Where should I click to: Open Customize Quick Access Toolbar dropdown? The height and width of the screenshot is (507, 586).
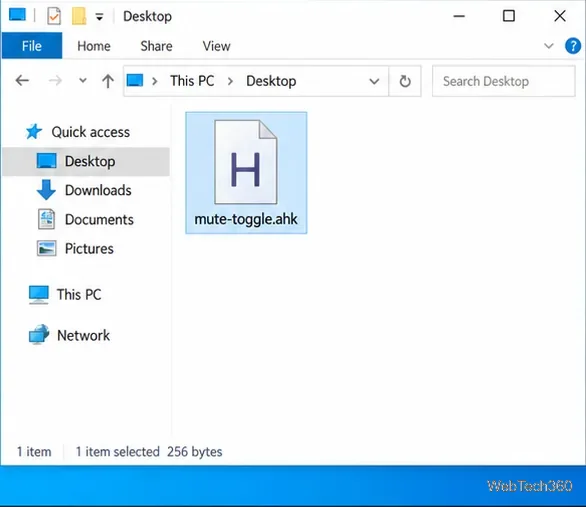pos(99,16)
